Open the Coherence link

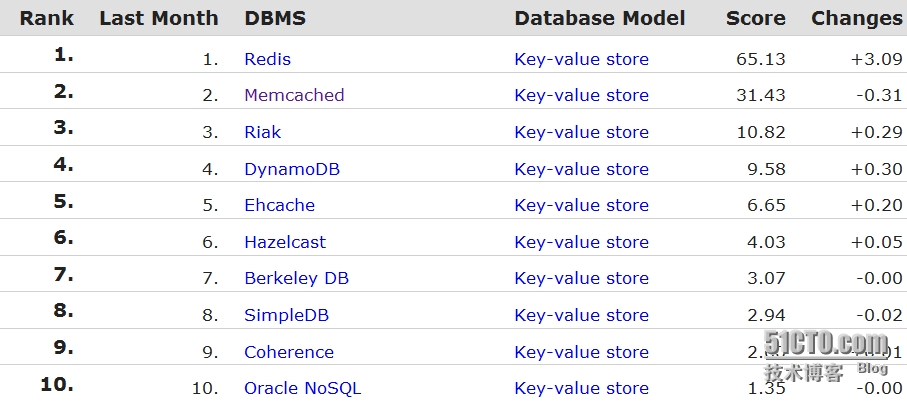pyautogui.click(x=289, y=352)
